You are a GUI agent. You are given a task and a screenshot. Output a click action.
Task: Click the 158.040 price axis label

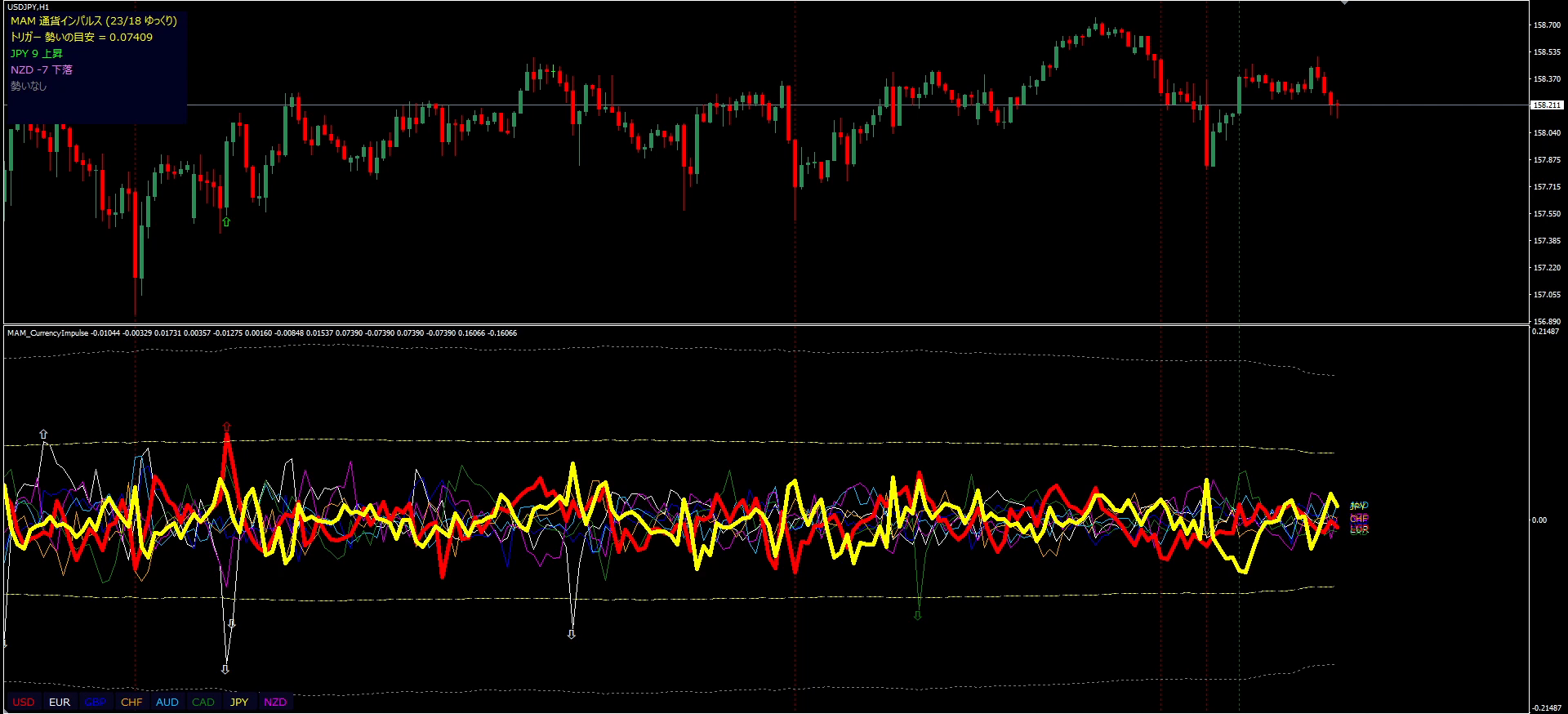tap(1547, 133)
